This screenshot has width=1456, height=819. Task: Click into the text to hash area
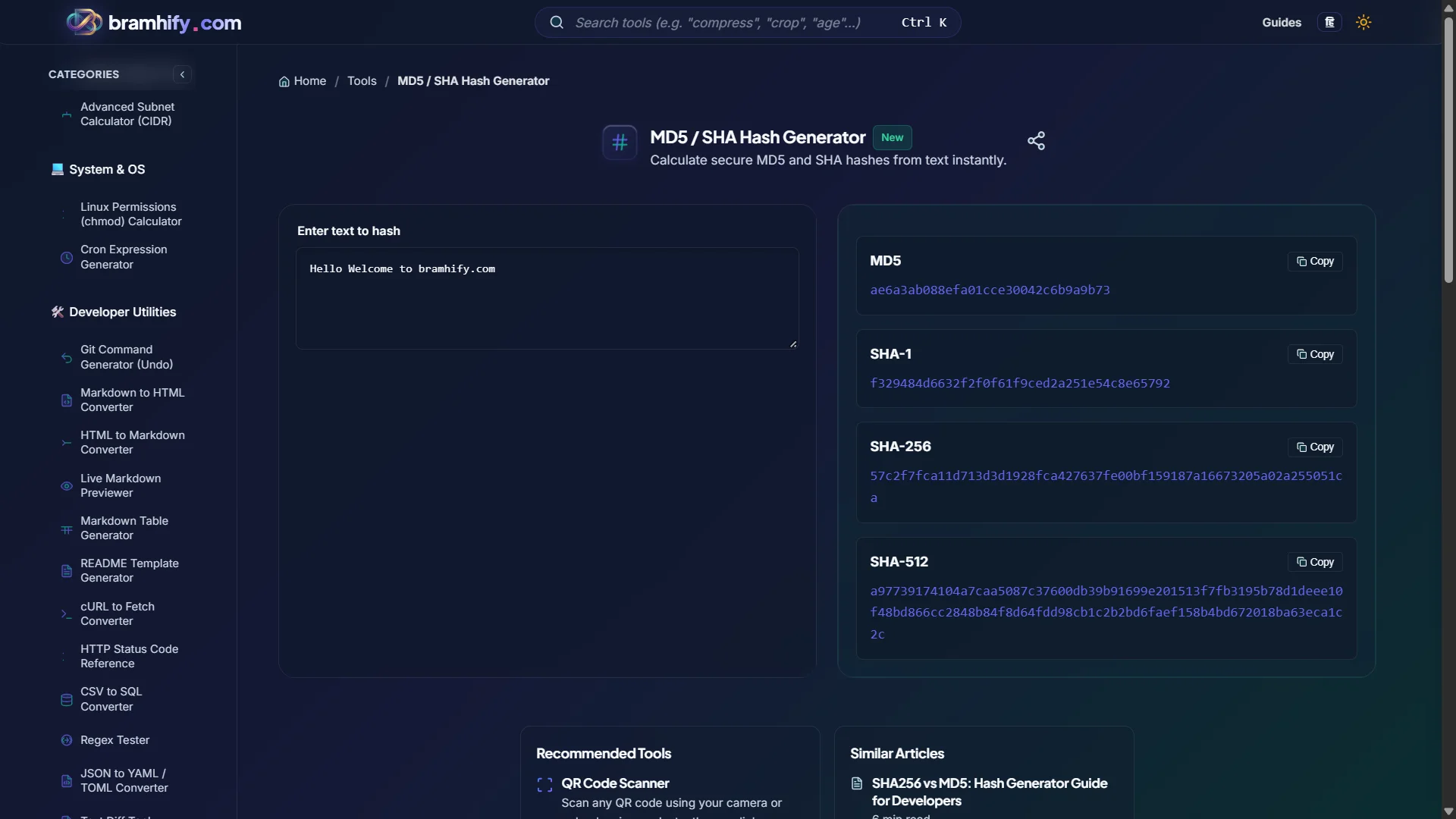point(547,299)
